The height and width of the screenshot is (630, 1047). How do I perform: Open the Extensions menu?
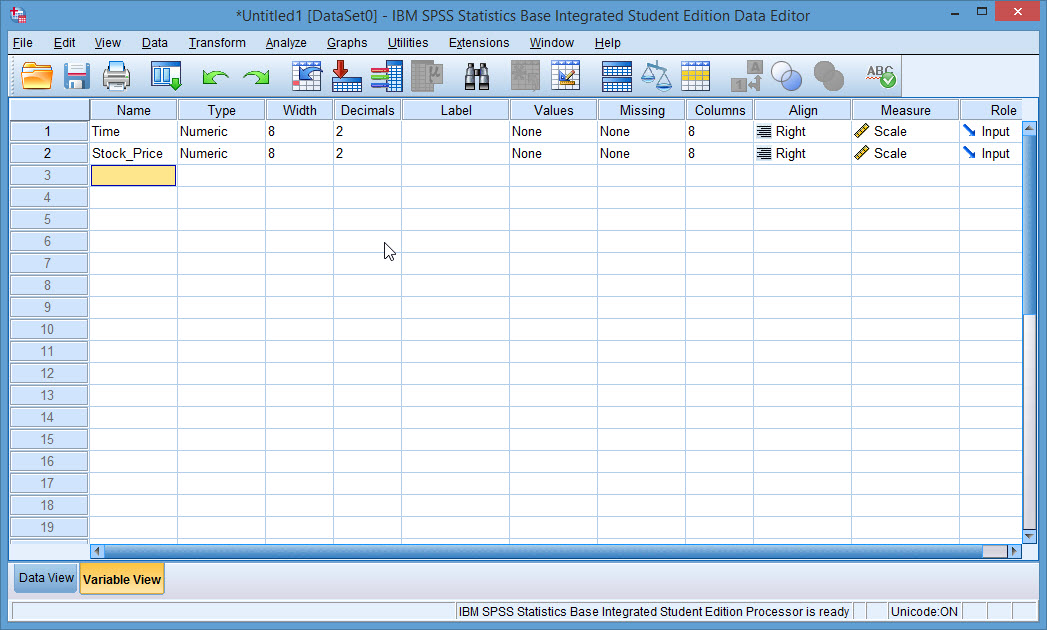(479, 43)
